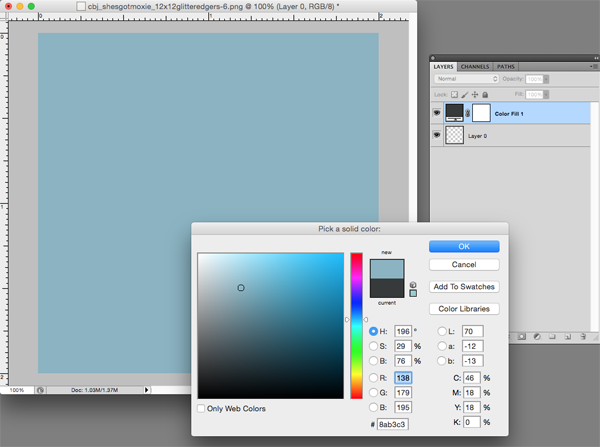Hide Layer 0 with eye icon
The width and height of the screenshot is (600, 447).
(x=437, y=135)
